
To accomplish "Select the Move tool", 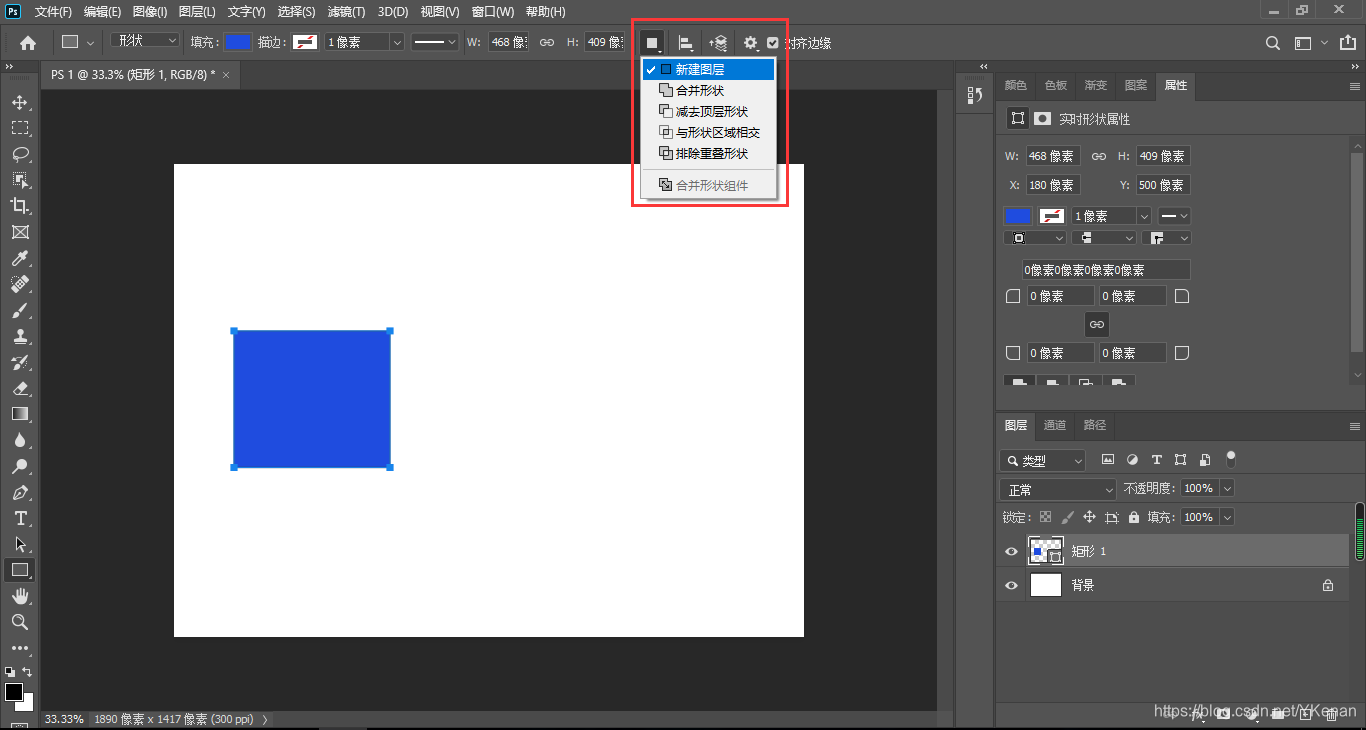I will pyautogui.click(x=19, y=102).
